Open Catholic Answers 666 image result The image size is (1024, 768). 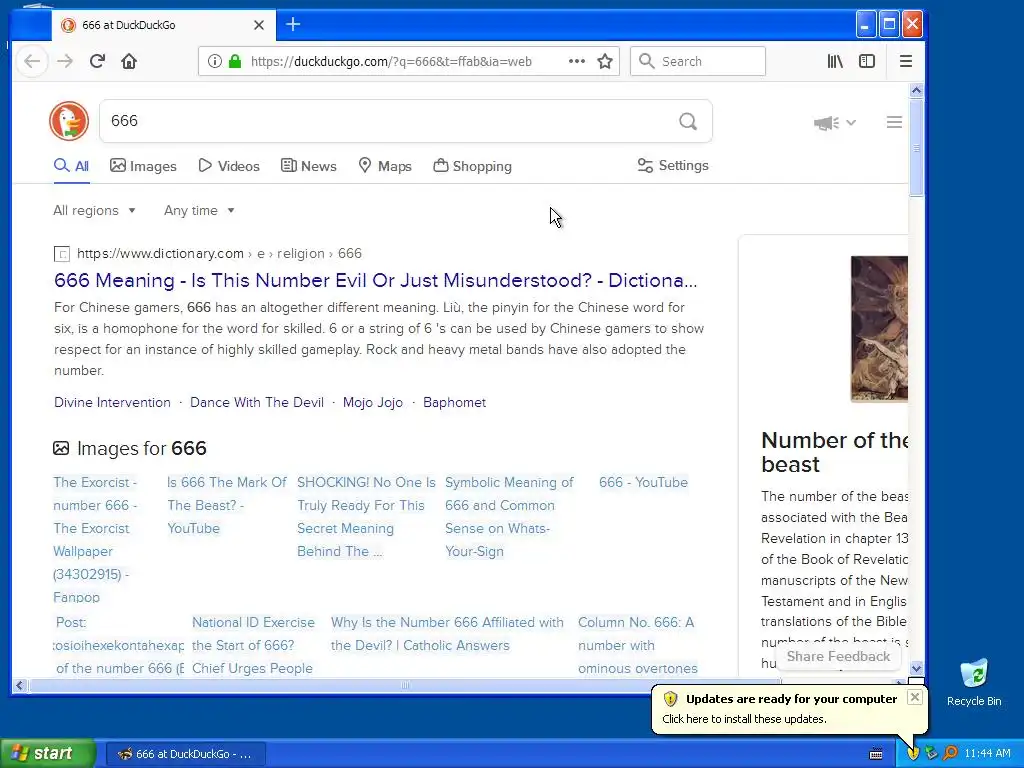coord(447,633)
